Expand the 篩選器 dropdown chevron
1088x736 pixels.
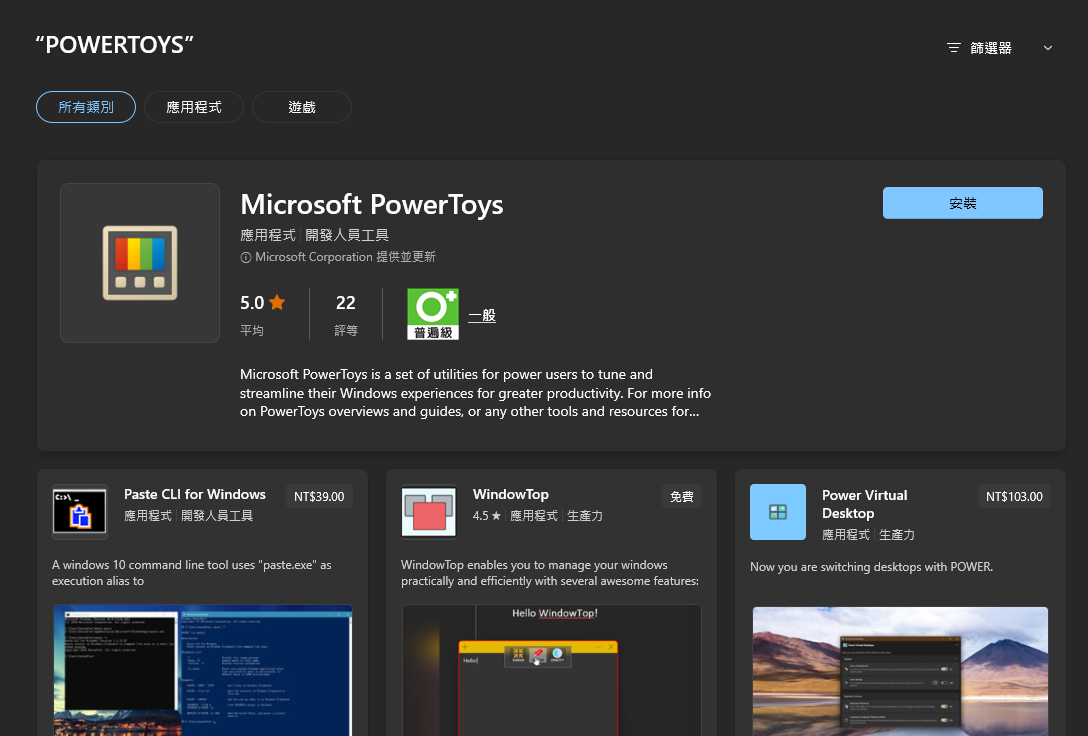click(x=1048, y=48)
